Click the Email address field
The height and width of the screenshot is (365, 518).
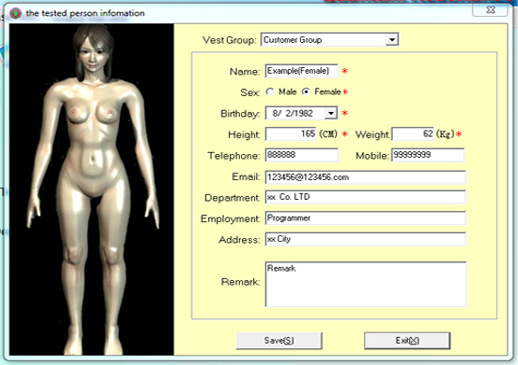pos(365,177)
